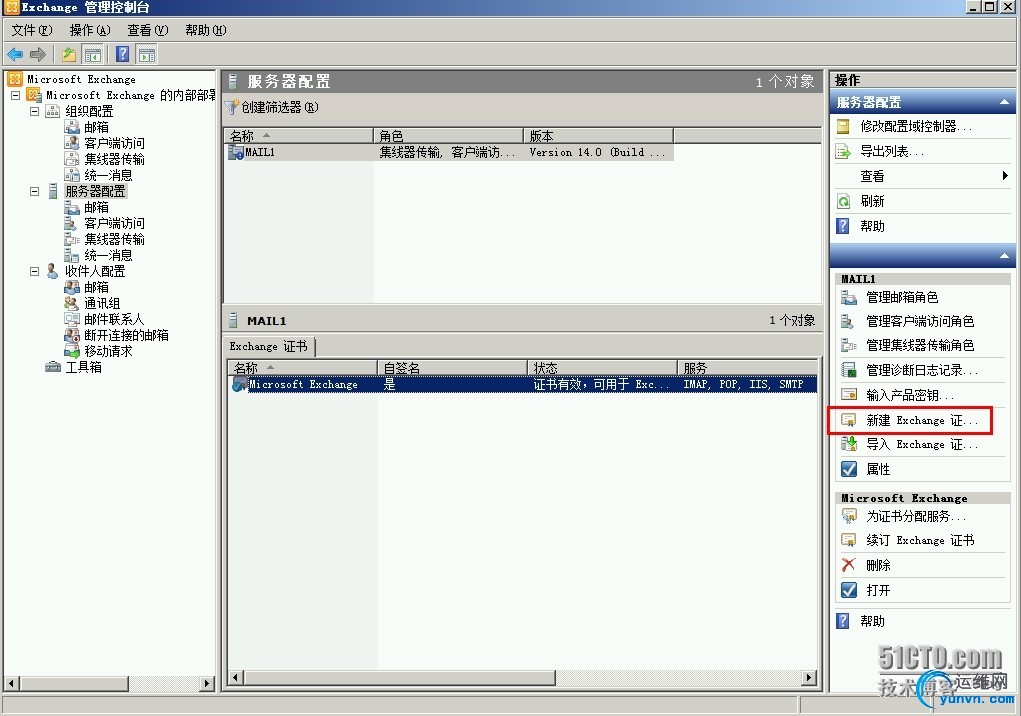Viewport: 1021px width, 716px height.
Task: Select 断开连接的邮箱 tree item
Action: click(x=126, y=335)
